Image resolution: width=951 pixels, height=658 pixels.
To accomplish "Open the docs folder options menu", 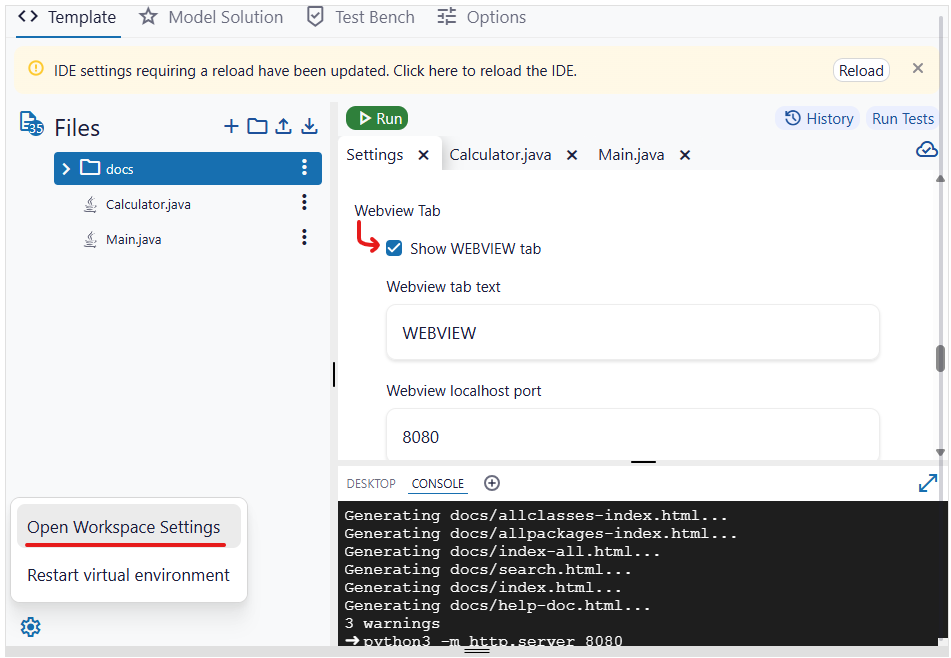I will click(x=304, y=168).
